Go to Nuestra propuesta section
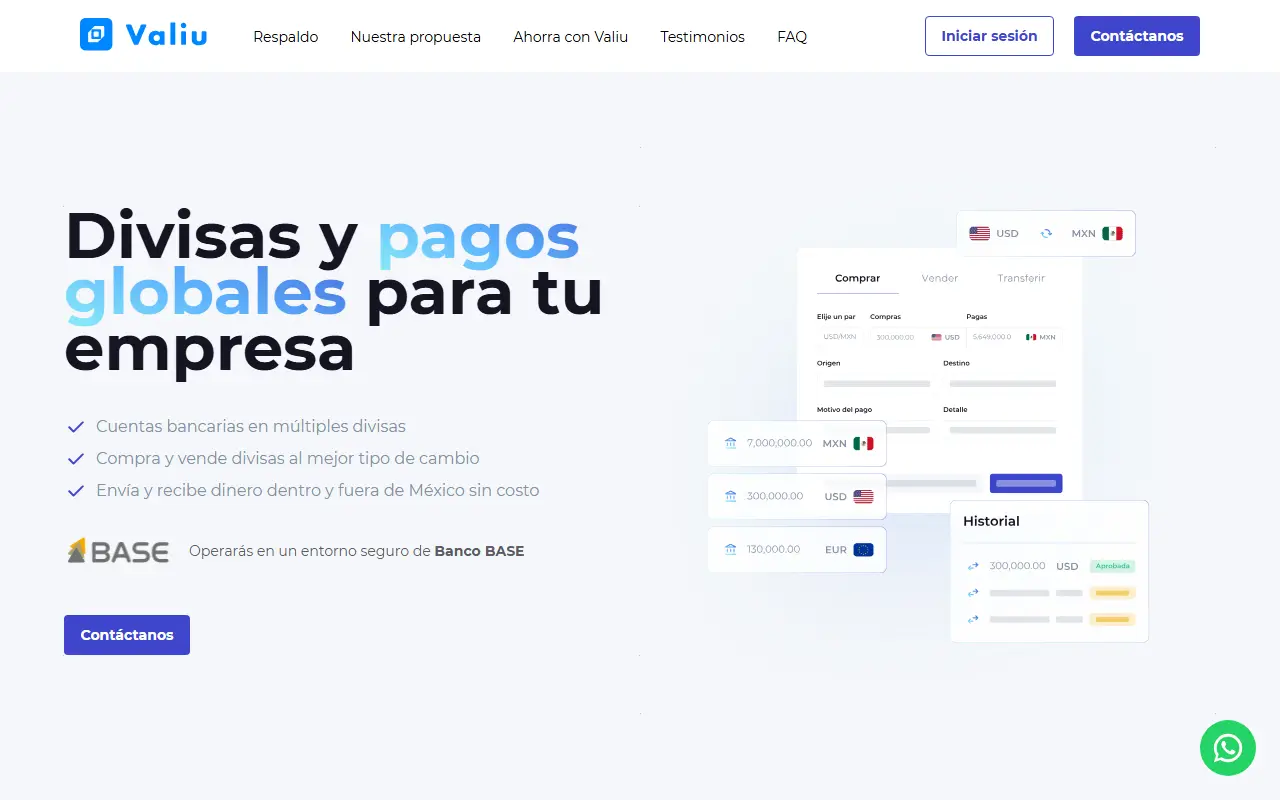The height and width of the screenshot is (800, 1280). point(416,36)
